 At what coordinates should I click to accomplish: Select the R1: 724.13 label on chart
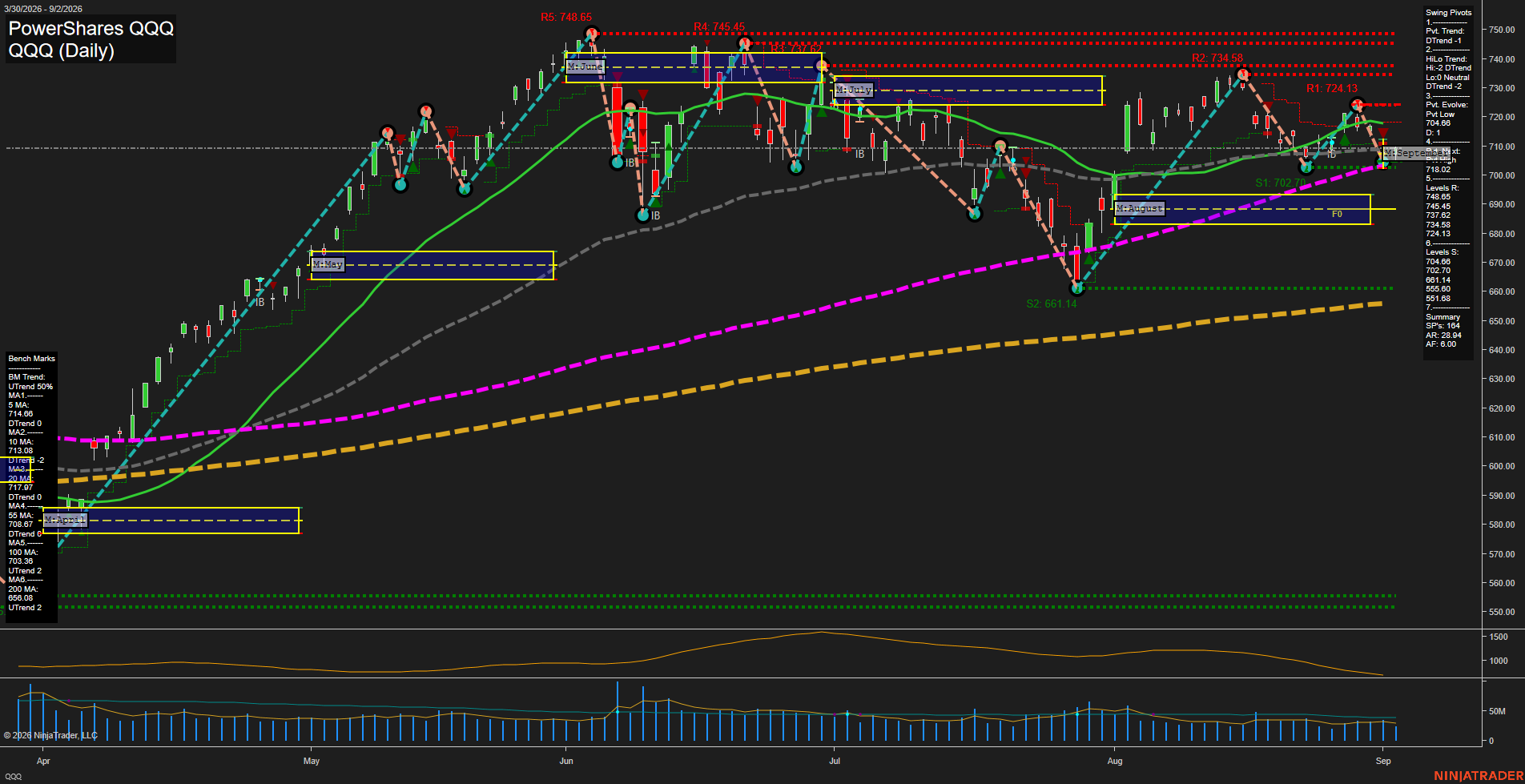coord(1332,89)
